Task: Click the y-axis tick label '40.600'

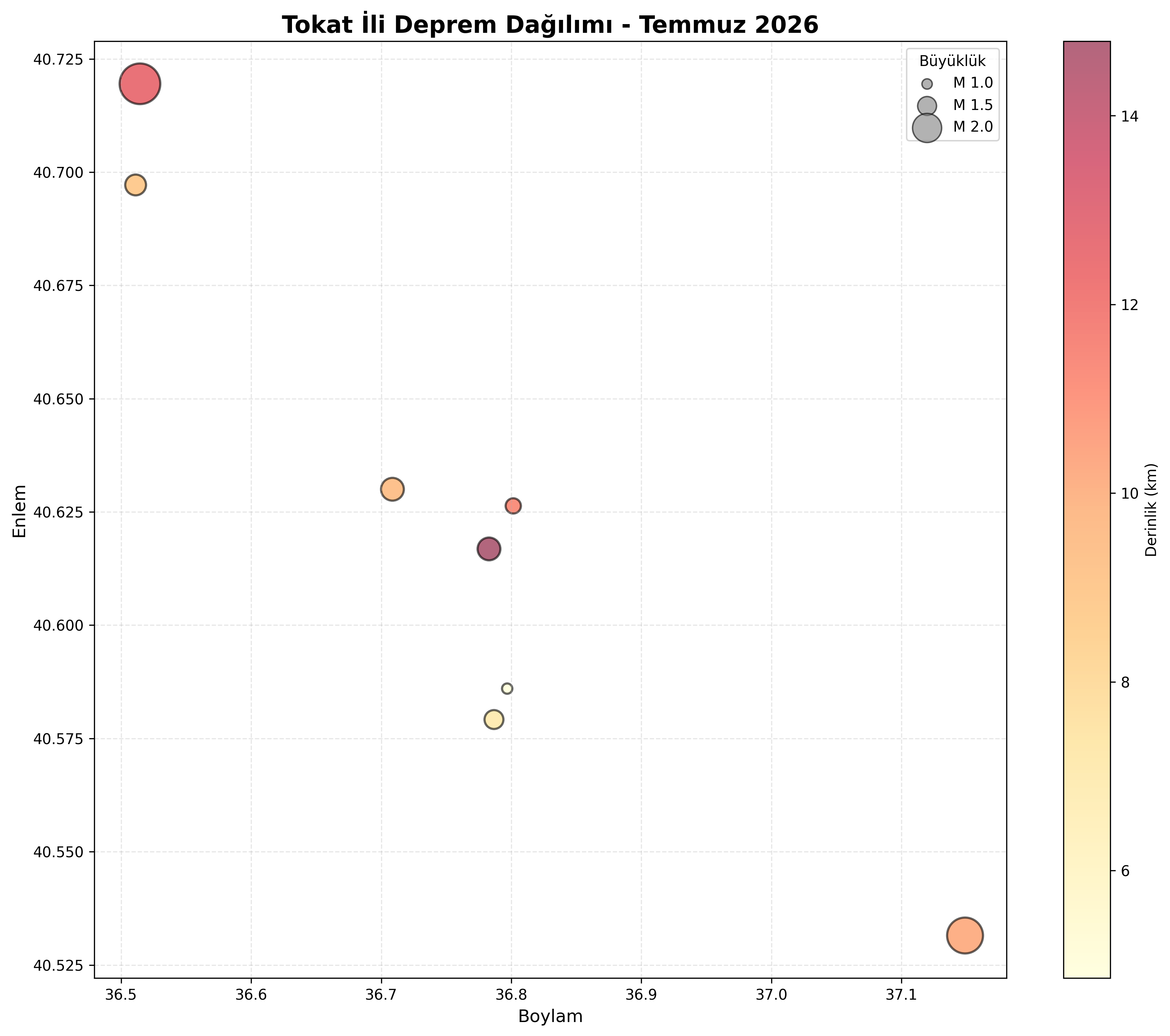Action: 58,626
